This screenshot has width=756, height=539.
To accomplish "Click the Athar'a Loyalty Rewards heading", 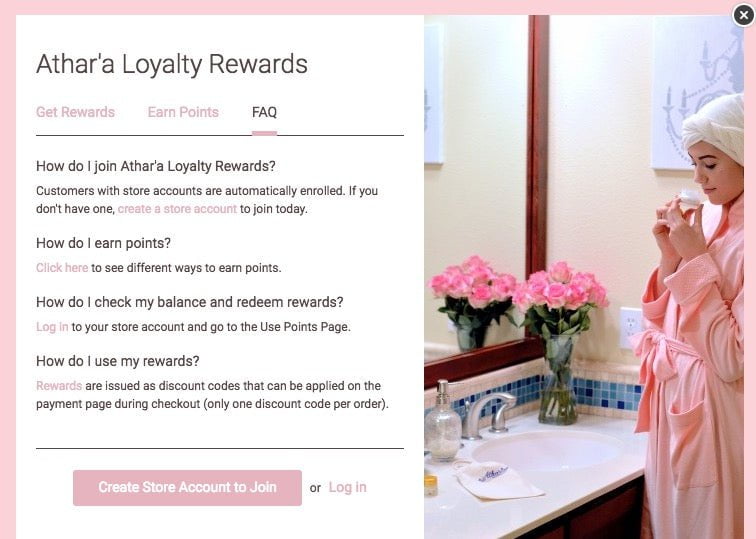I will 172,64.
